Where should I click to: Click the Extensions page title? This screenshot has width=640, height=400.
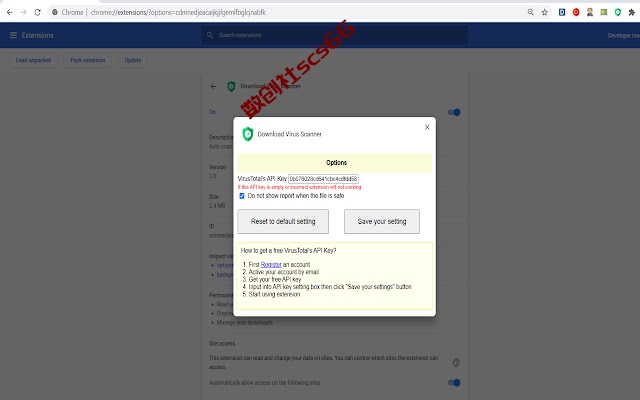38,35
